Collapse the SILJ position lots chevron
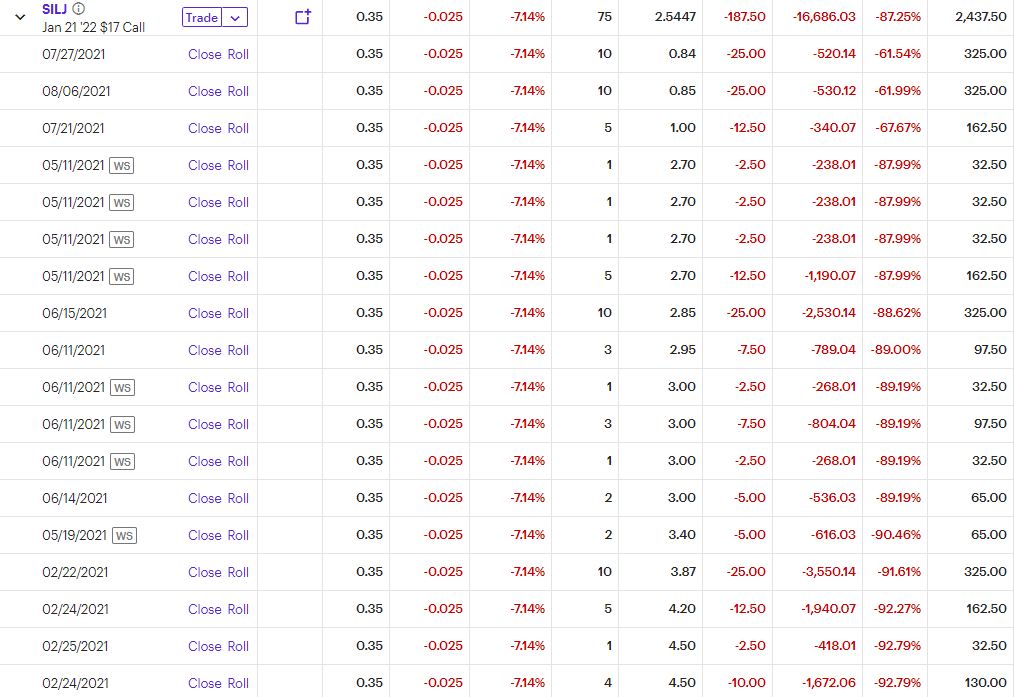The image size is (1014, 697). pos(20,17)
